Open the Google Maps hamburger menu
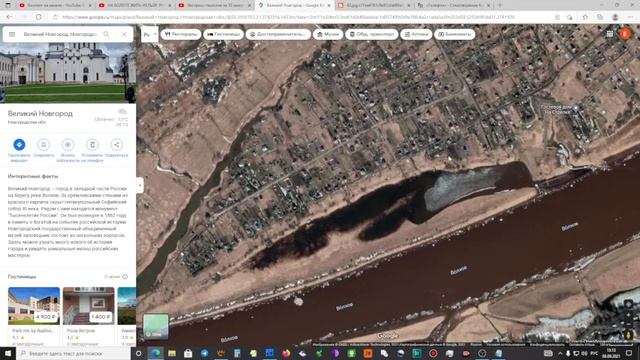 (x=12, y=34)
